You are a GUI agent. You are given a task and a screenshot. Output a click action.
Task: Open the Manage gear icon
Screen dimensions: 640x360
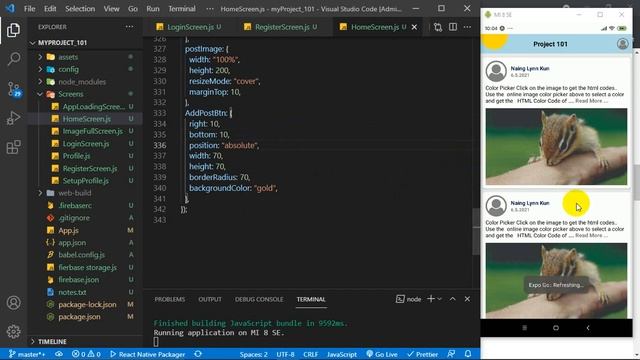pyautogui.click(x=13, y=331)
